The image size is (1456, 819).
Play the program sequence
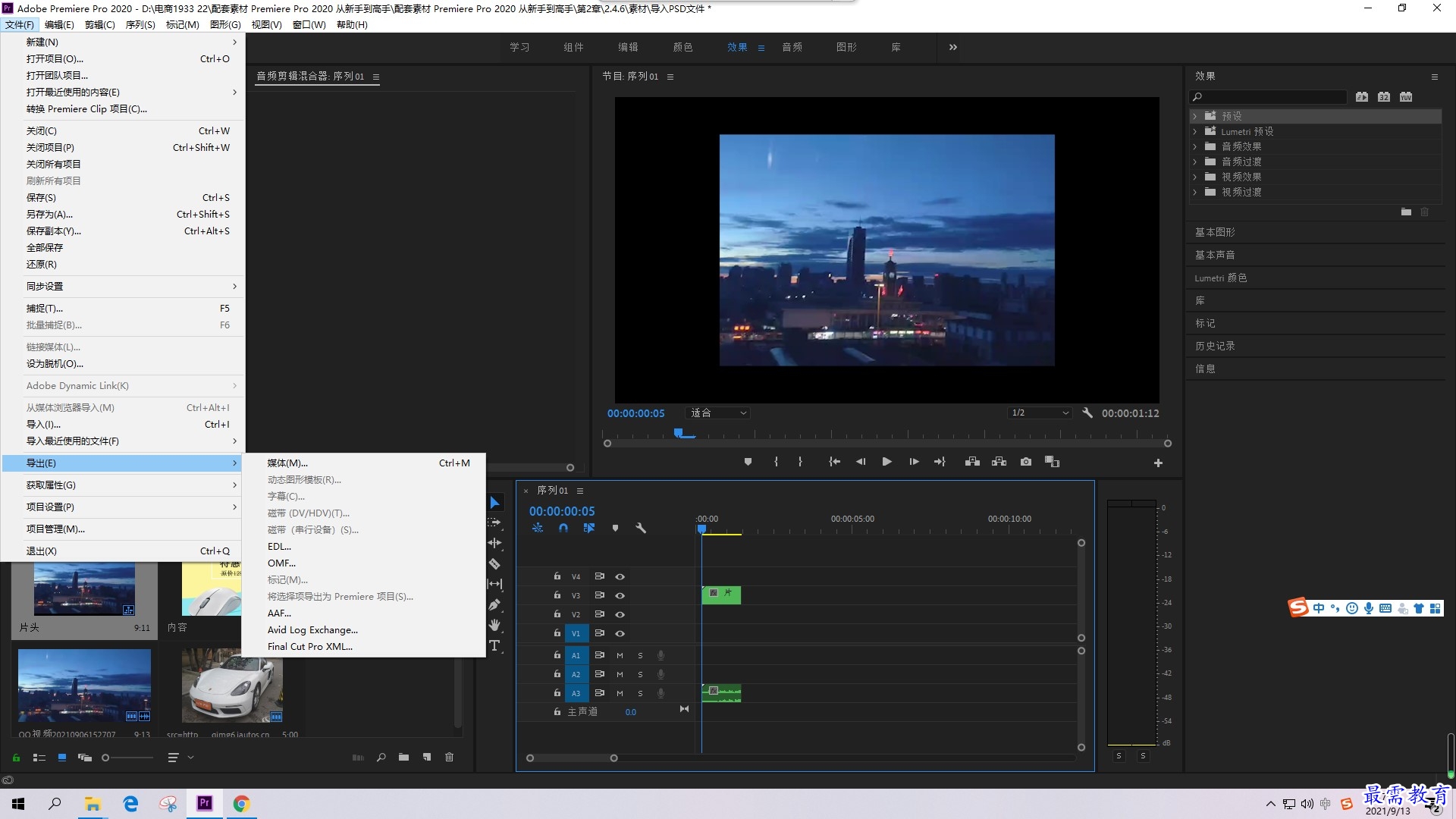886,462
